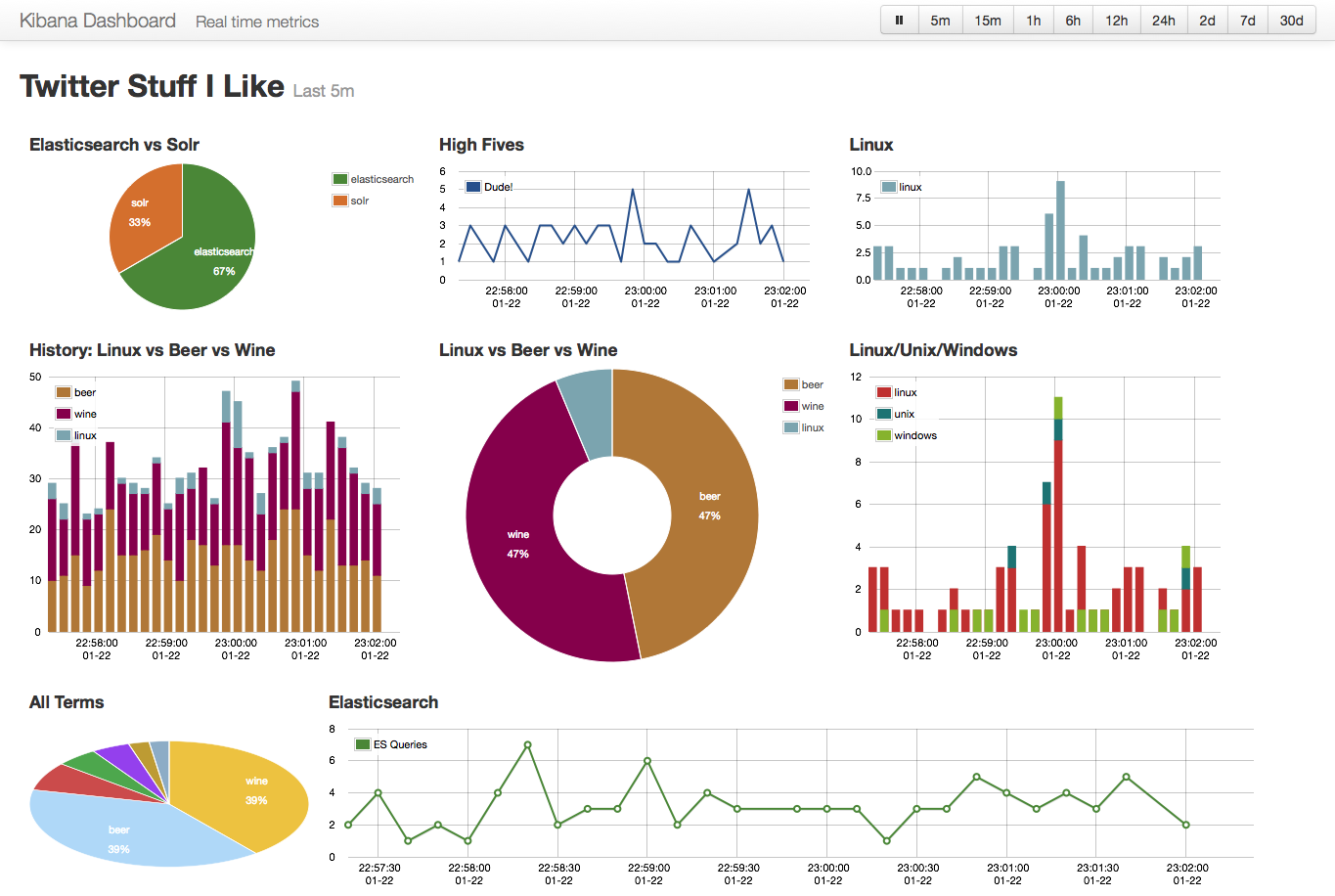
Task: Click beer legend beside donut chart
Action: point(804,384)
